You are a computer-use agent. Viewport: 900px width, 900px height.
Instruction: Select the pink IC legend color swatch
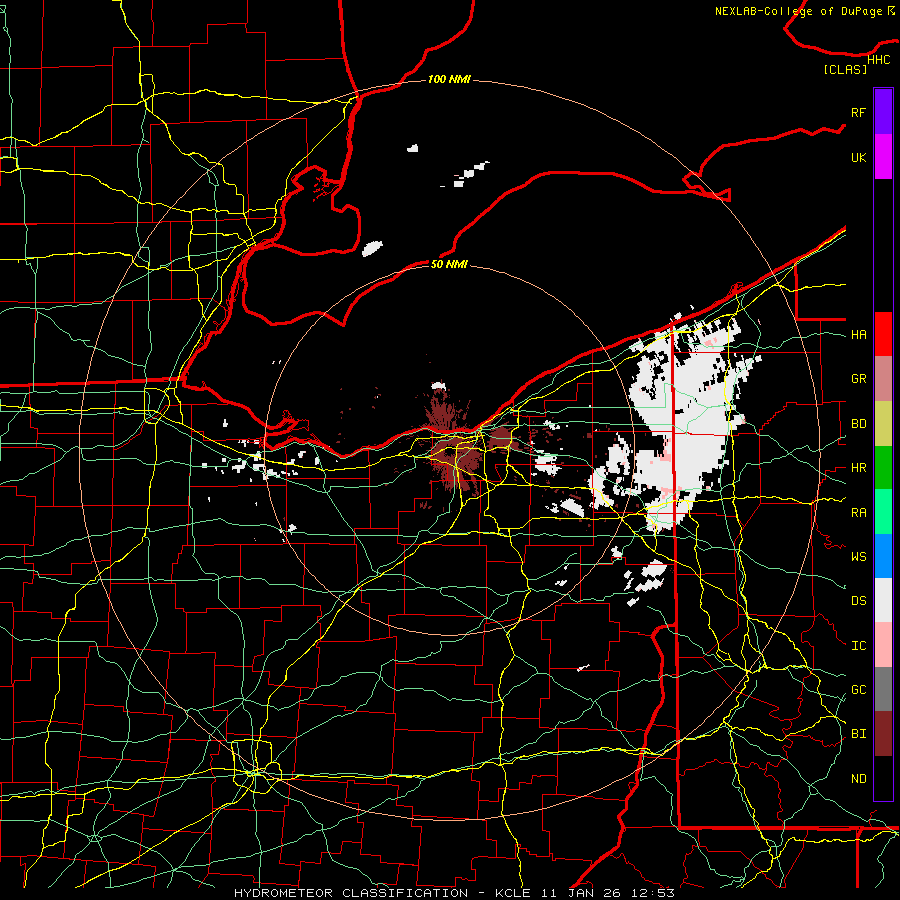(883, 645)
